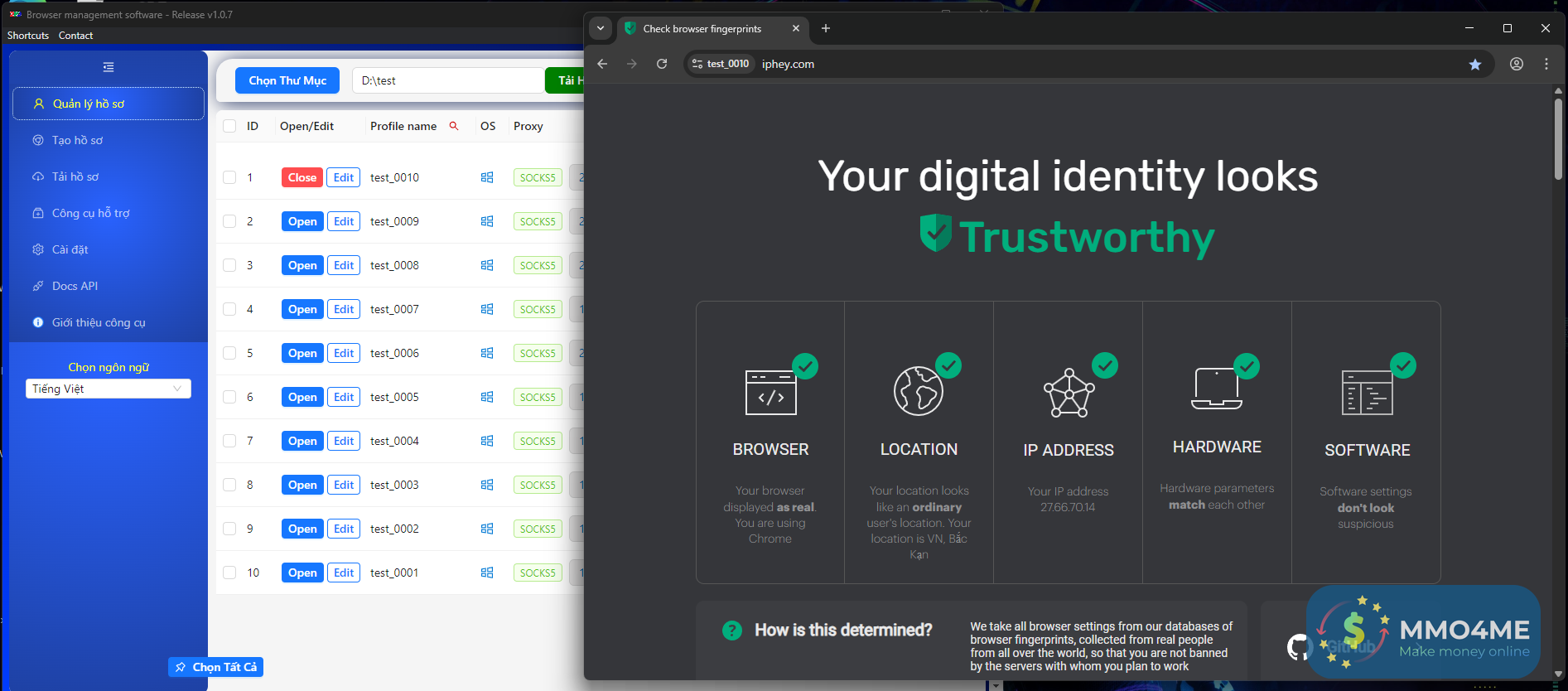Click the browser back arrow
1568x691 pixels.
click(x=602, y=64)
